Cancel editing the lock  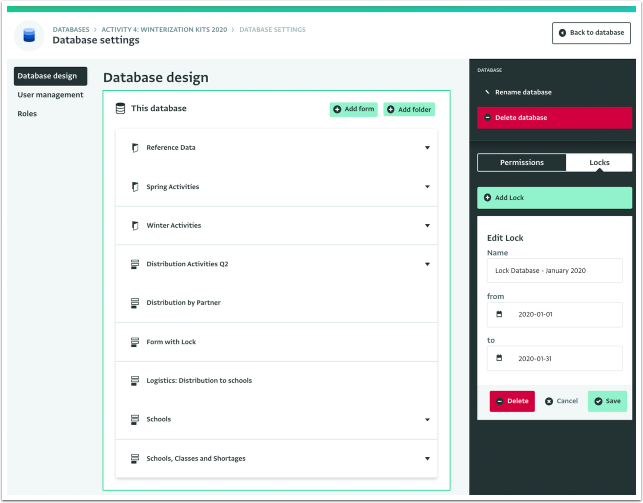pos(561,401)
